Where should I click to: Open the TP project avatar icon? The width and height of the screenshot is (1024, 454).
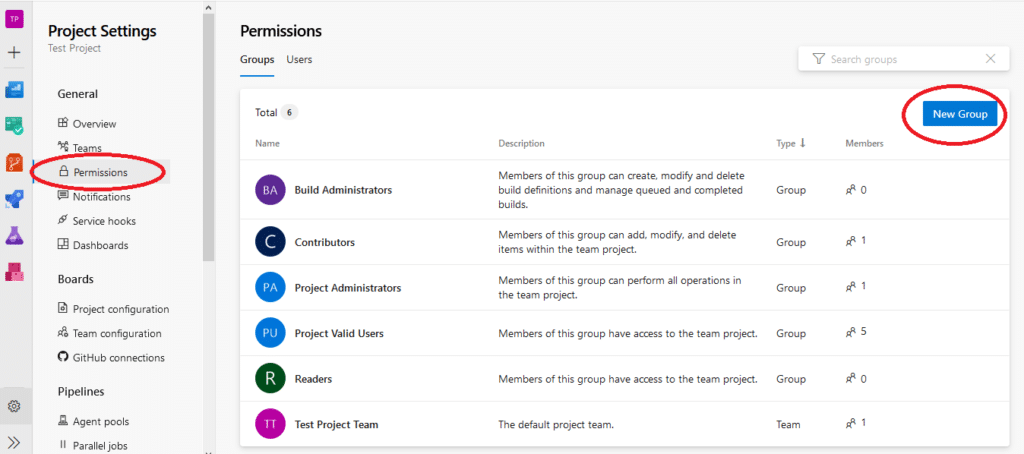tap(14, 19)
